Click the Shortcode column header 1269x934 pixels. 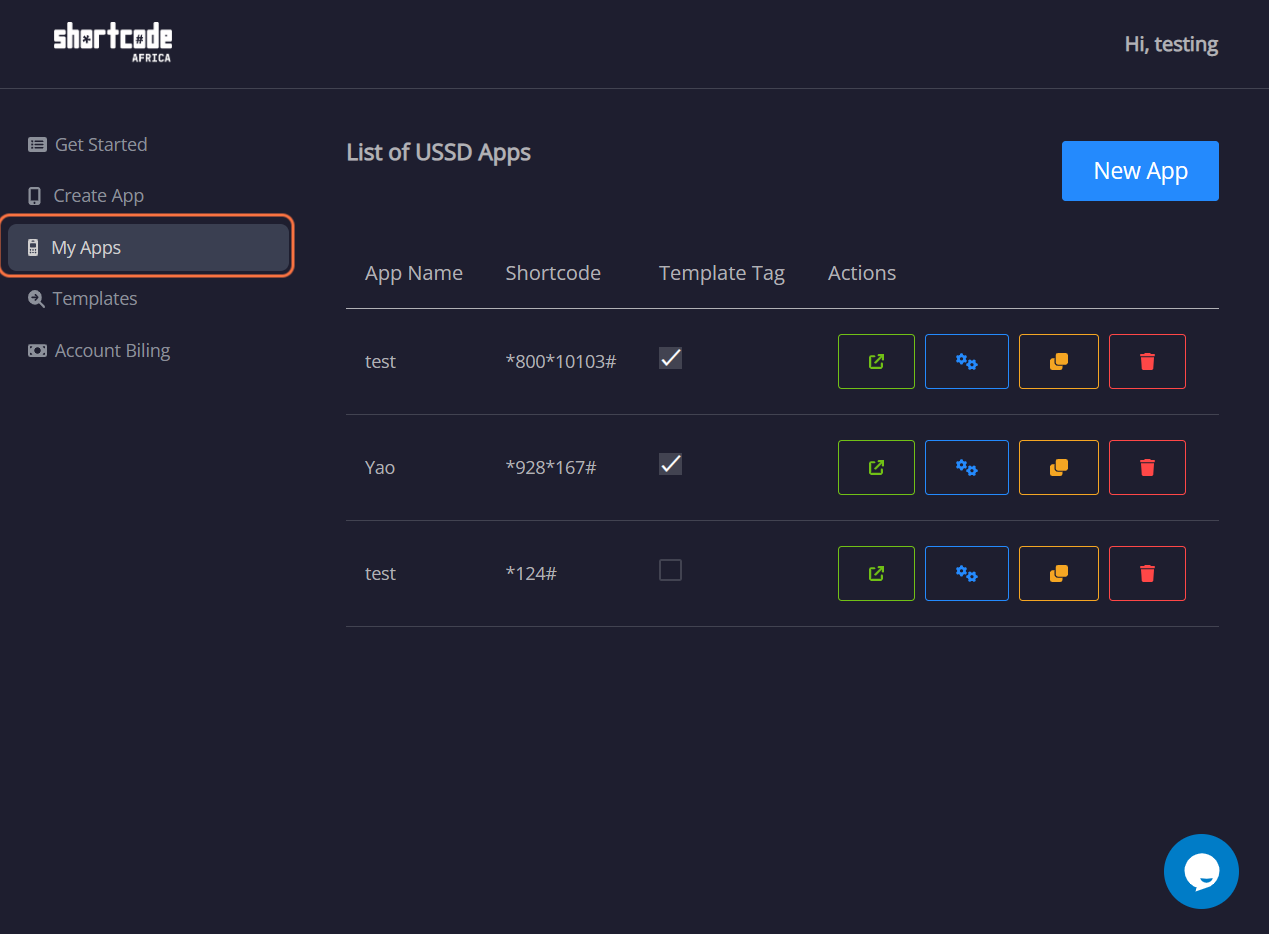pos(553,273)
